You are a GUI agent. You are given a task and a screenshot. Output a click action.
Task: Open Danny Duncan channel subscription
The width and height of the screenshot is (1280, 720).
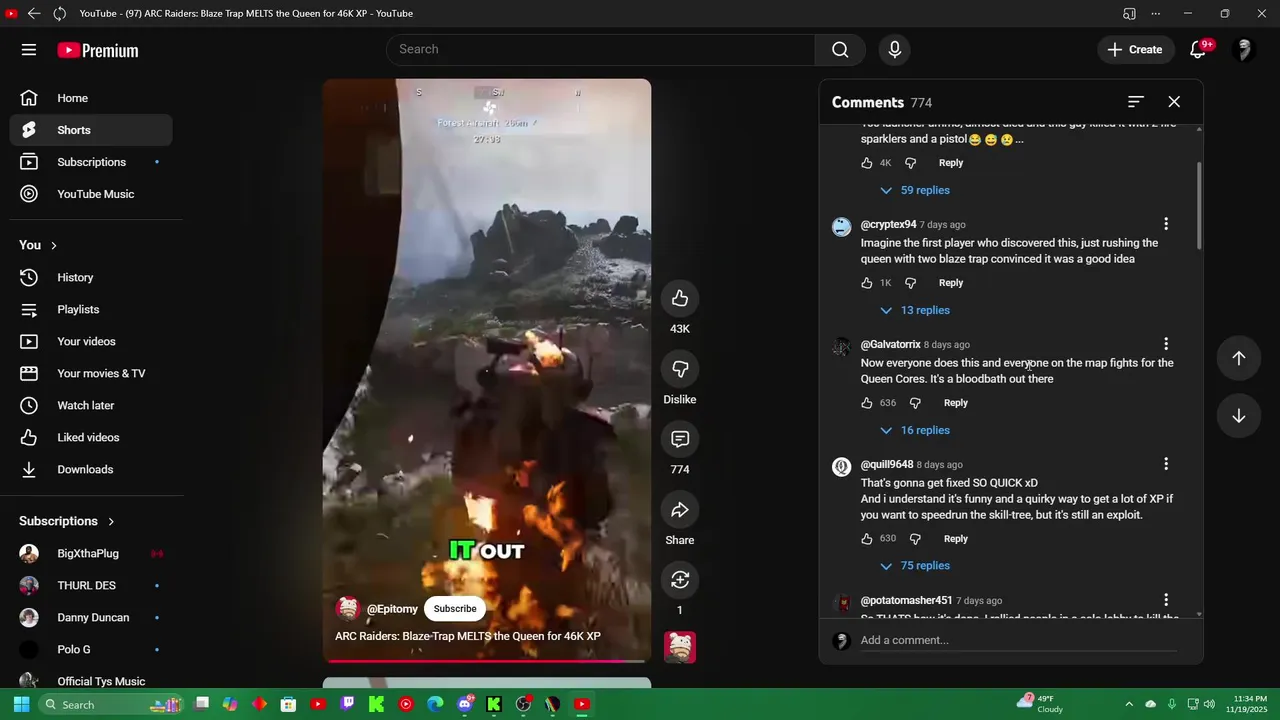pos(91,617)
